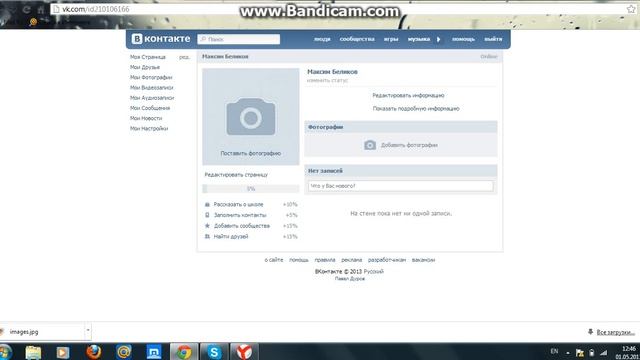Screen dimensions: 640x360
Task: Open the помощь header link
Action: pyautogui.click(x=463, y=39)
